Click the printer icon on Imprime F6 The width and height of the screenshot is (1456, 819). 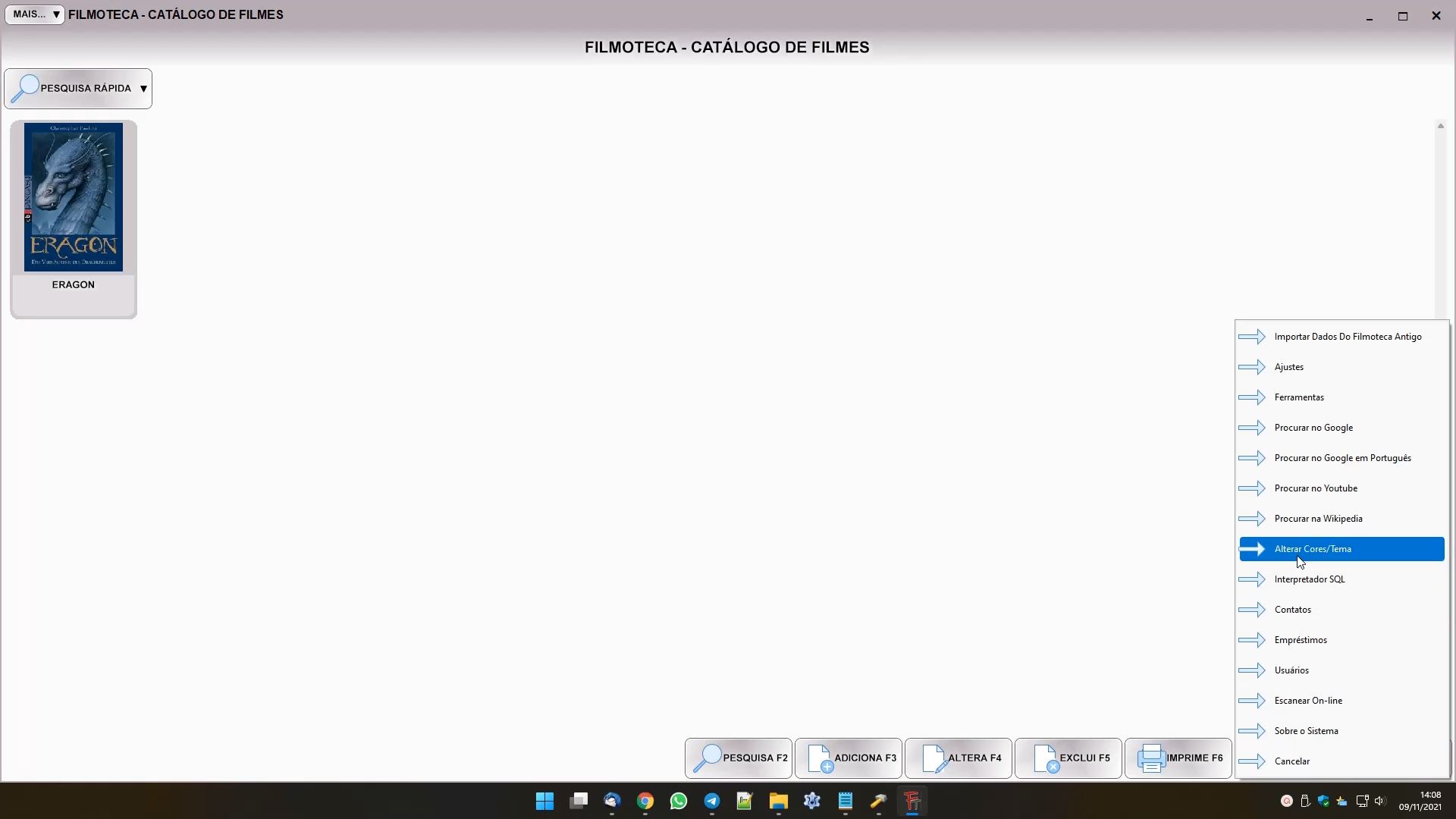click(1150, 758)
